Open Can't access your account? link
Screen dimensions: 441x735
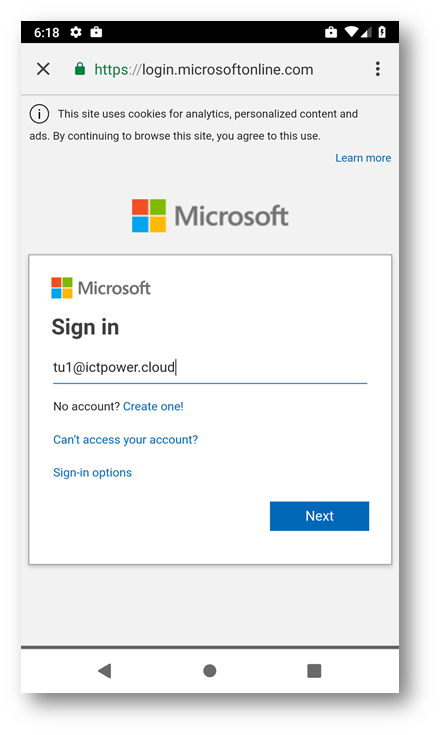pyautogui.click(x=125, y=440)
